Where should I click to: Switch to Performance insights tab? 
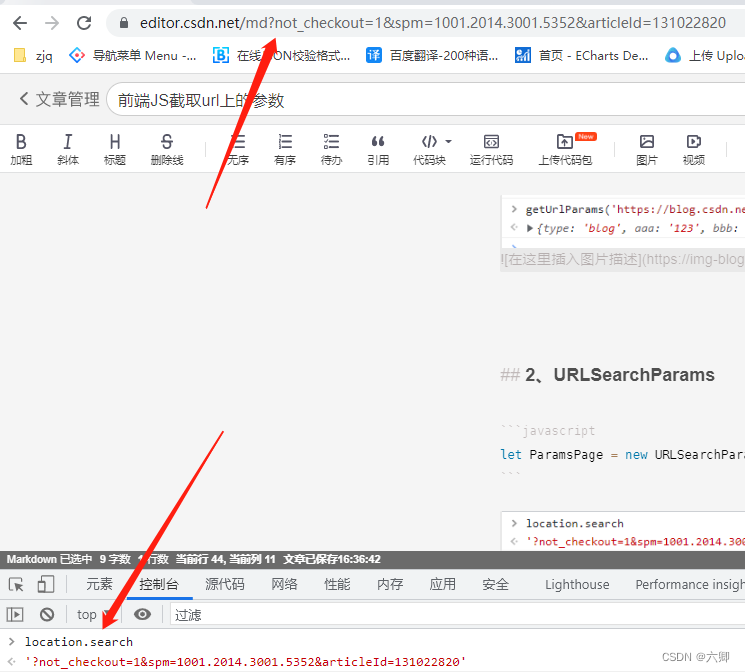pos(690,584)
